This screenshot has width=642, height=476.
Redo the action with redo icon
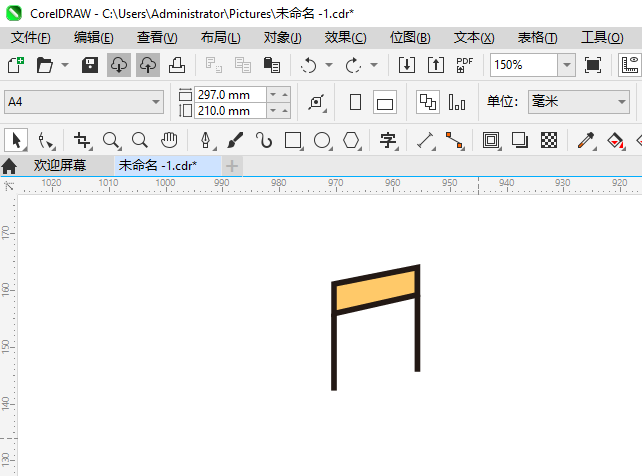353,65
